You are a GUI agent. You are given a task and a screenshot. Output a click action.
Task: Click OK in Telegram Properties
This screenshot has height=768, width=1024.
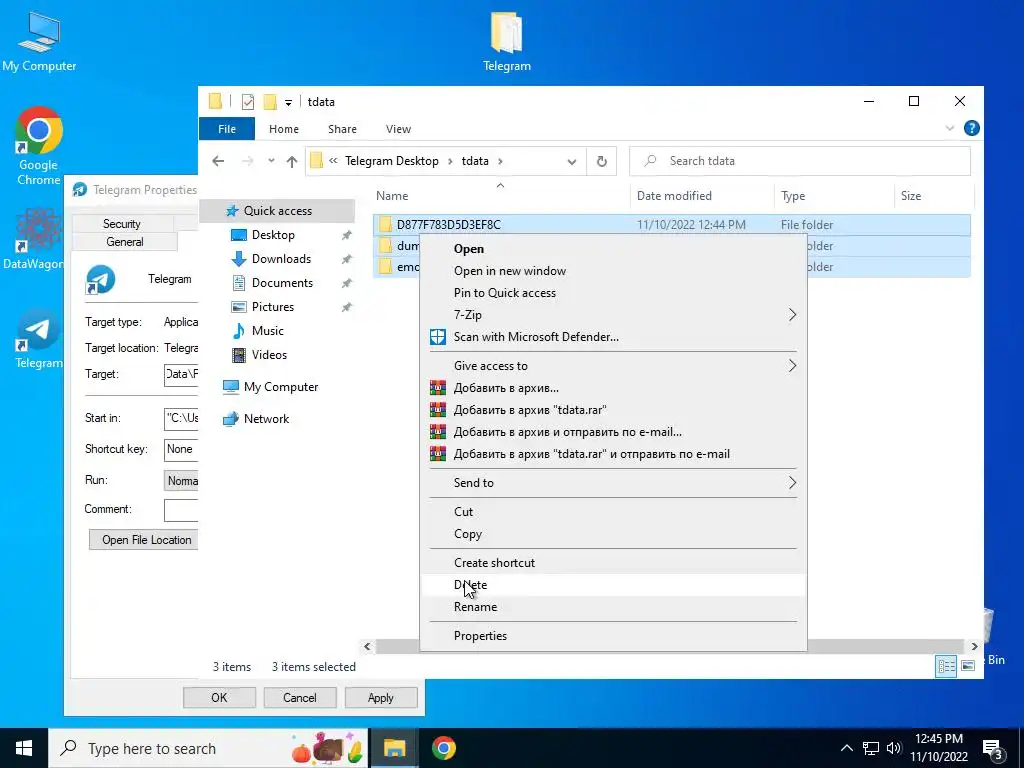click(x=219, y=697)
